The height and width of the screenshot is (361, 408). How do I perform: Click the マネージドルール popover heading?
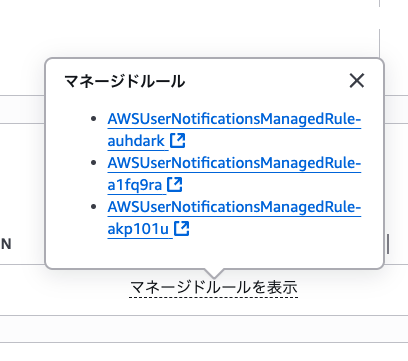tap(124, 81)
